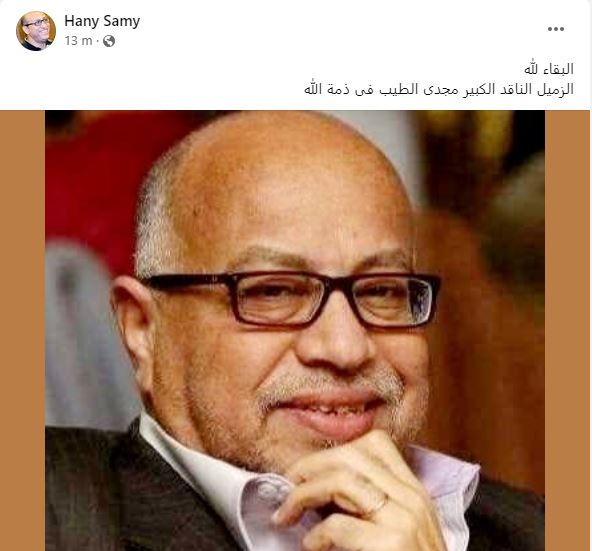
Task: Open the post via the "13 m" timestamp
Action: point(78,40)
